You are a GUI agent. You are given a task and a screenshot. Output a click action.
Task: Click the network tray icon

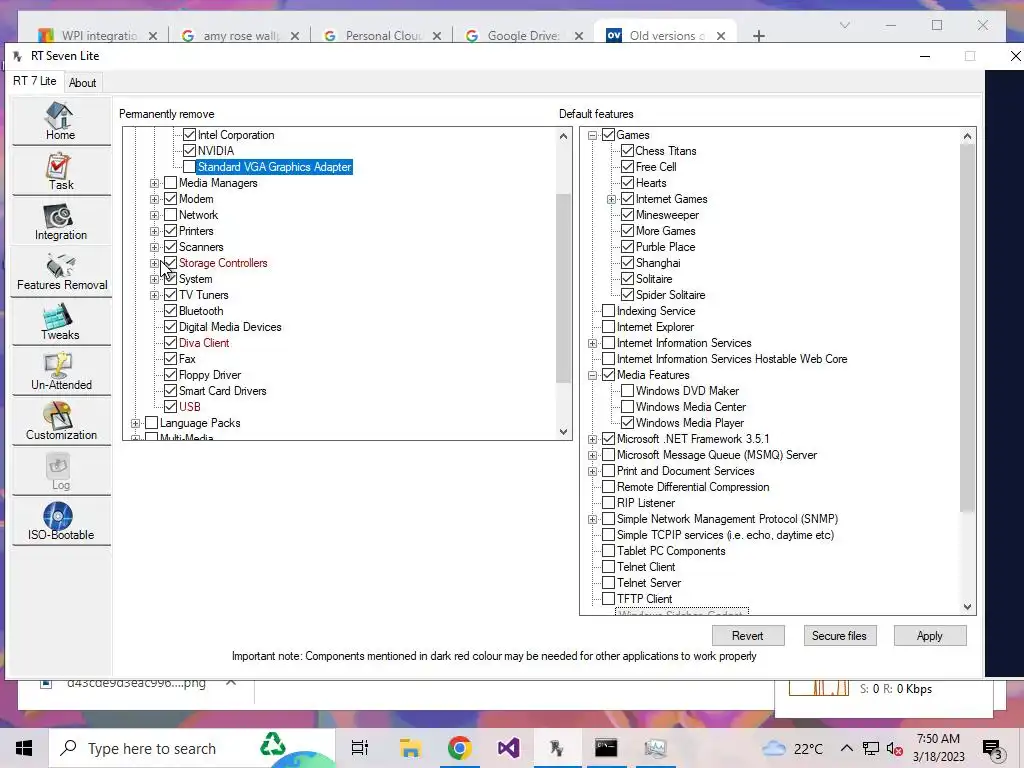tap(871, 748)
